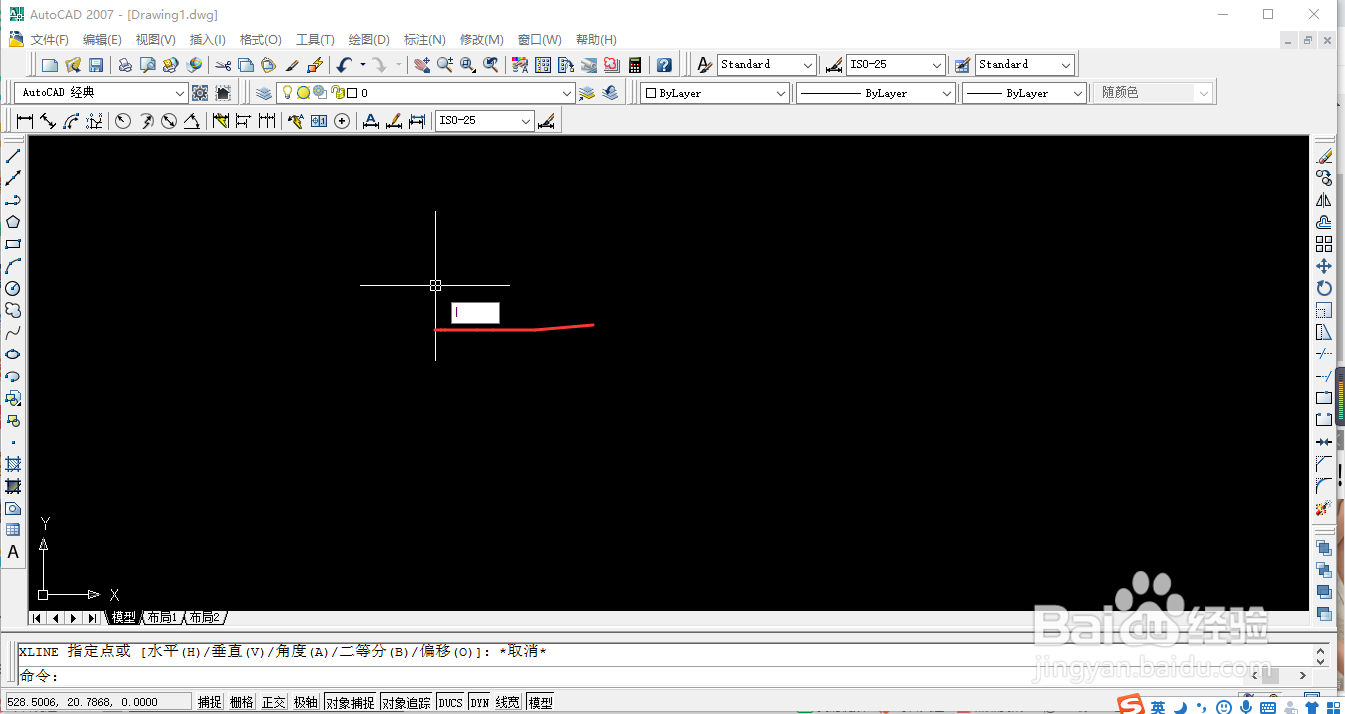Screen dimensions: 1345x714
Task: Open the 文件(F) menu
Action: tap(49, 40)
